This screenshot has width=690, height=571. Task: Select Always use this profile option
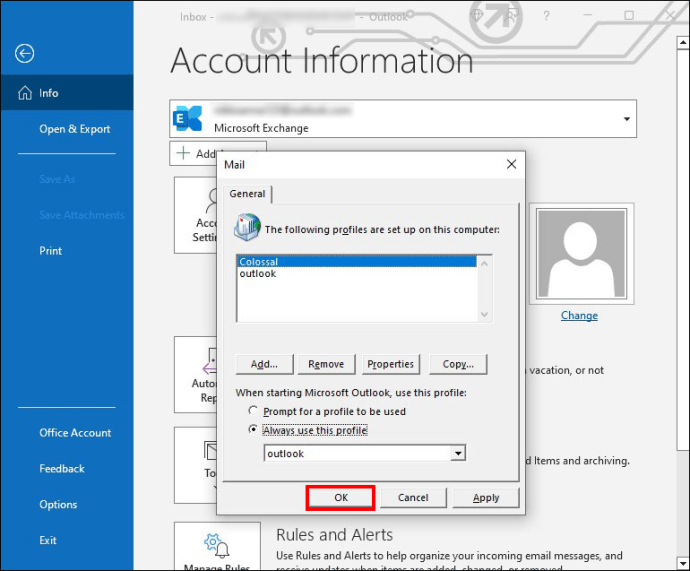pos(253,429)
